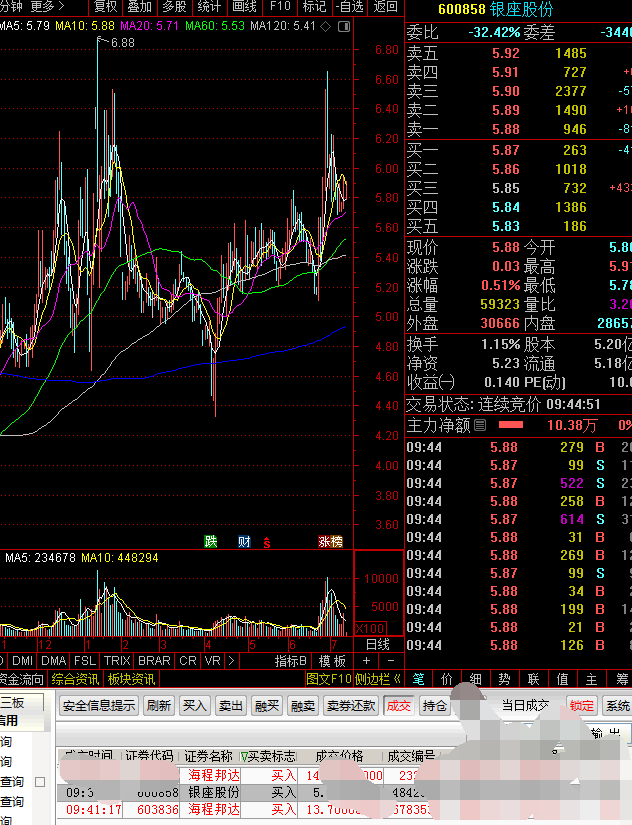
Task: Select the 603836 海程邦达 trade row
Action: pyautogui.click(x=253, y=810)
